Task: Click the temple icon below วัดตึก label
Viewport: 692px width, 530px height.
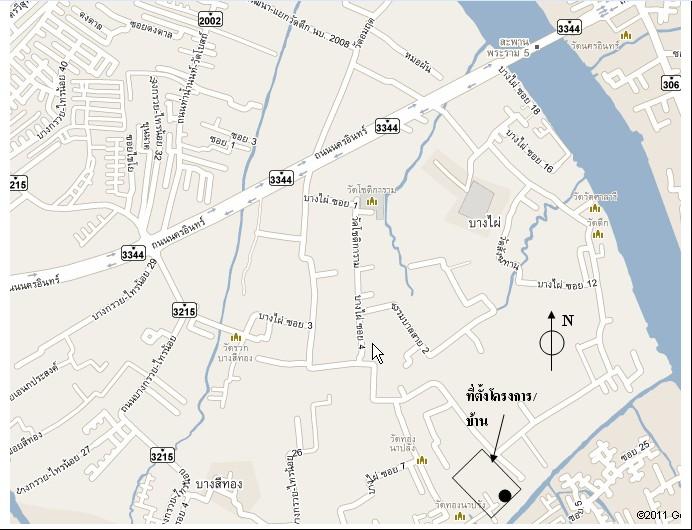Action: 598,234
